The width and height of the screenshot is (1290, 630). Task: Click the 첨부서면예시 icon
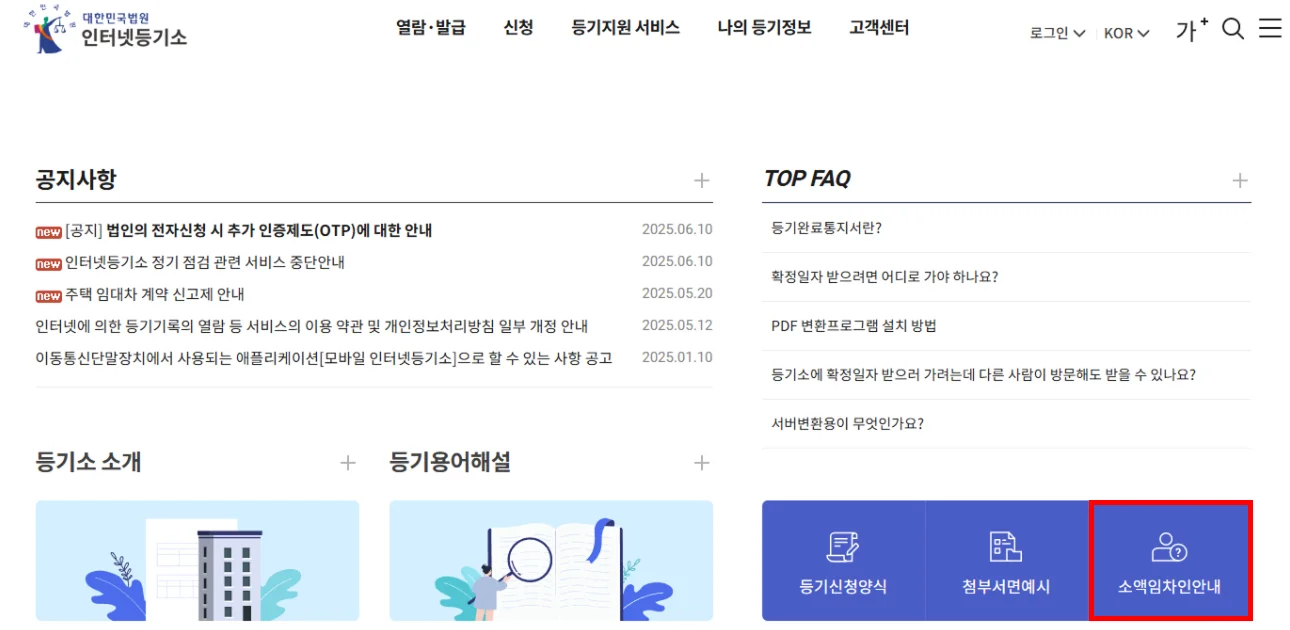click(1006, 547)
